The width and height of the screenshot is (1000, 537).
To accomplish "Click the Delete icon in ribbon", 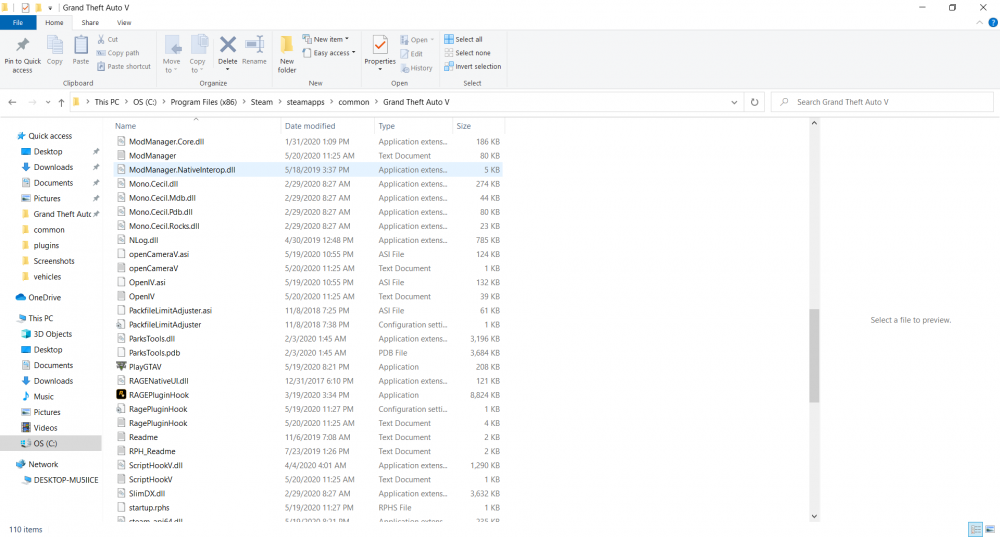I will (x=228, y=45).
